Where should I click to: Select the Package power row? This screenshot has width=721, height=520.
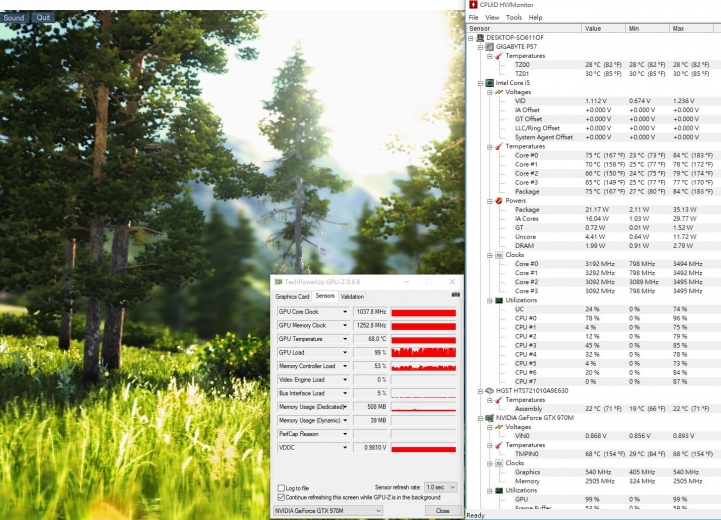tap(613, 210)
